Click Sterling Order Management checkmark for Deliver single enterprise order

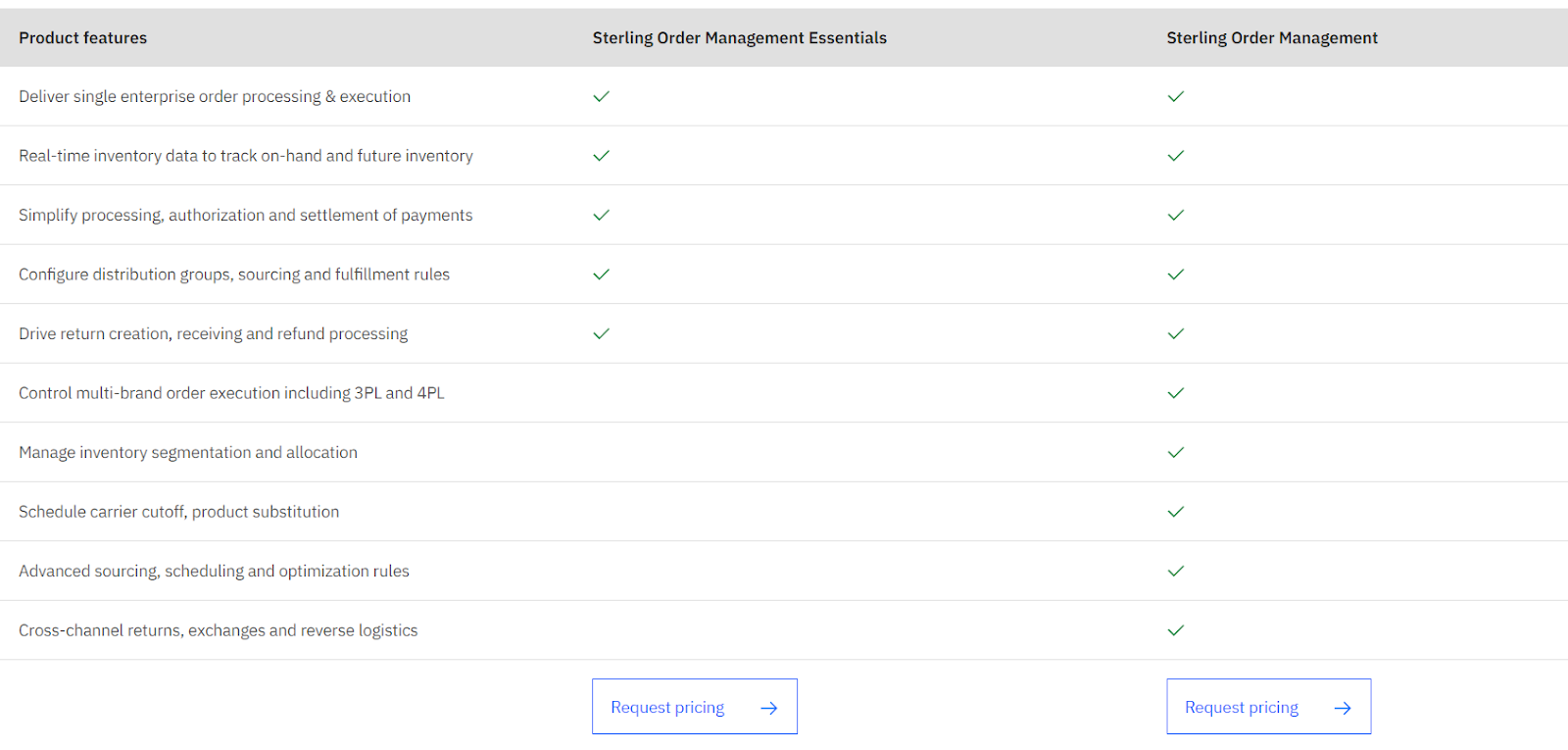[x=1176, y=96]
